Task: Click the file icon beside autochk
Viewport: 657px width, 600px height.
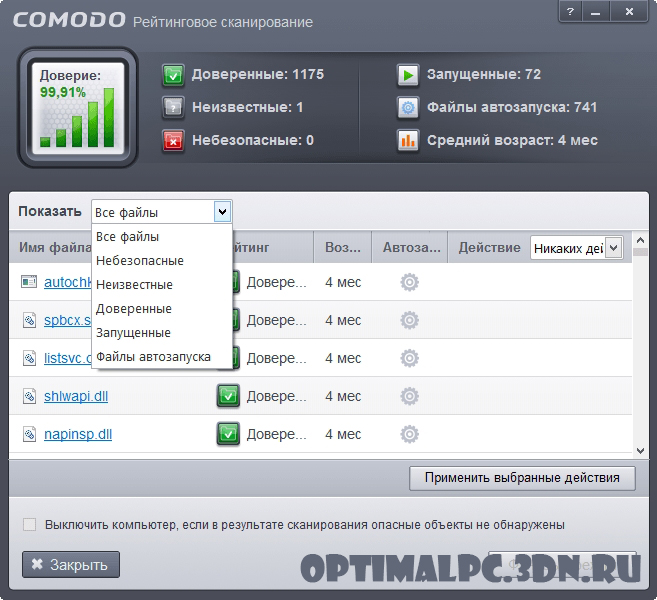Action: (x=29, y=282)
